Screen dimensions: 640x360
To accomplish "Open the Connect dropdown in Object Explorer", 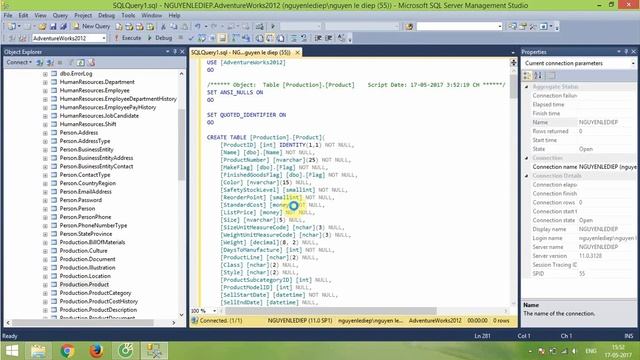I will coord(19,62).
